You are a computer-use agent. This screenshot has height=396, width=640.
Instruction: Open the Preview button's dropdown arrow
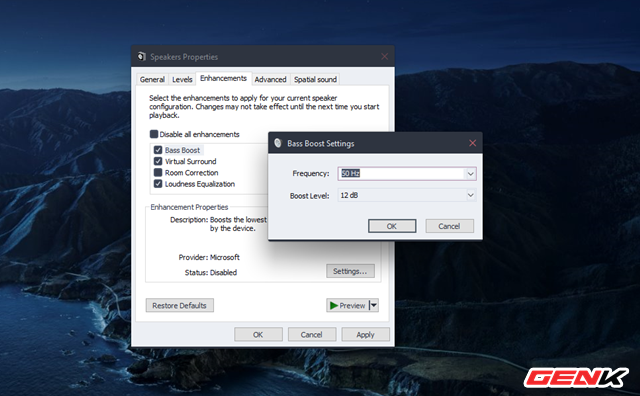374,305
